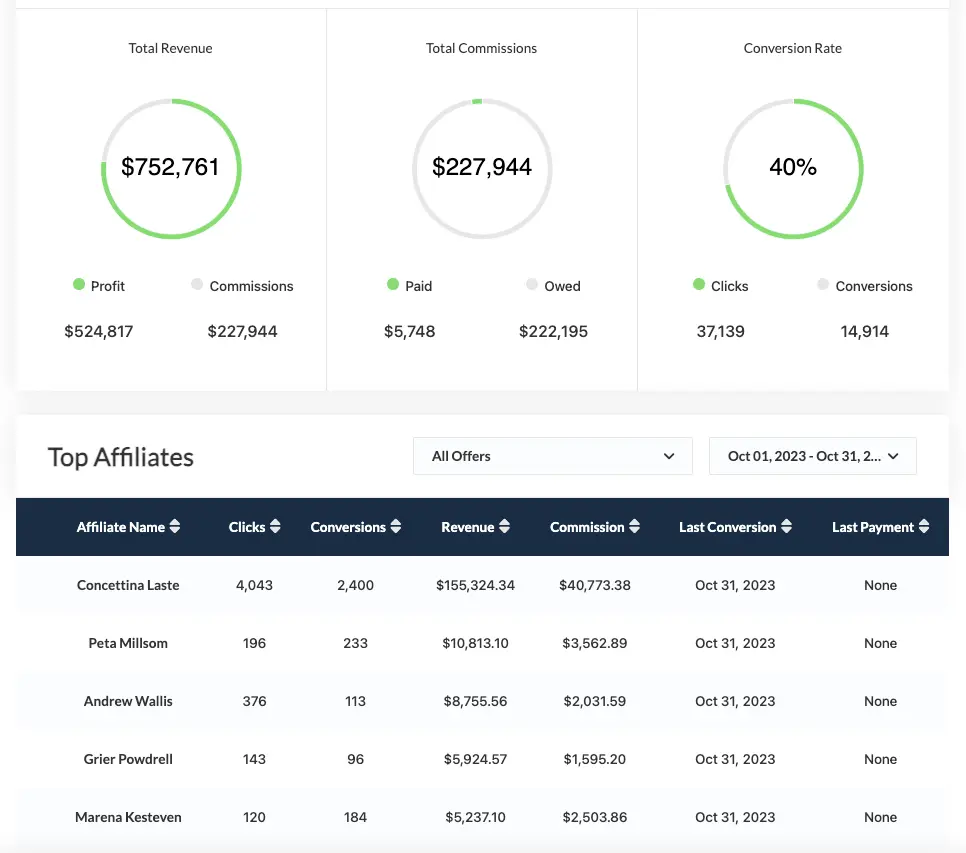966x853 pixels.
Task: Open affiliate Concettina Laste's details
Action: [128, 585]
